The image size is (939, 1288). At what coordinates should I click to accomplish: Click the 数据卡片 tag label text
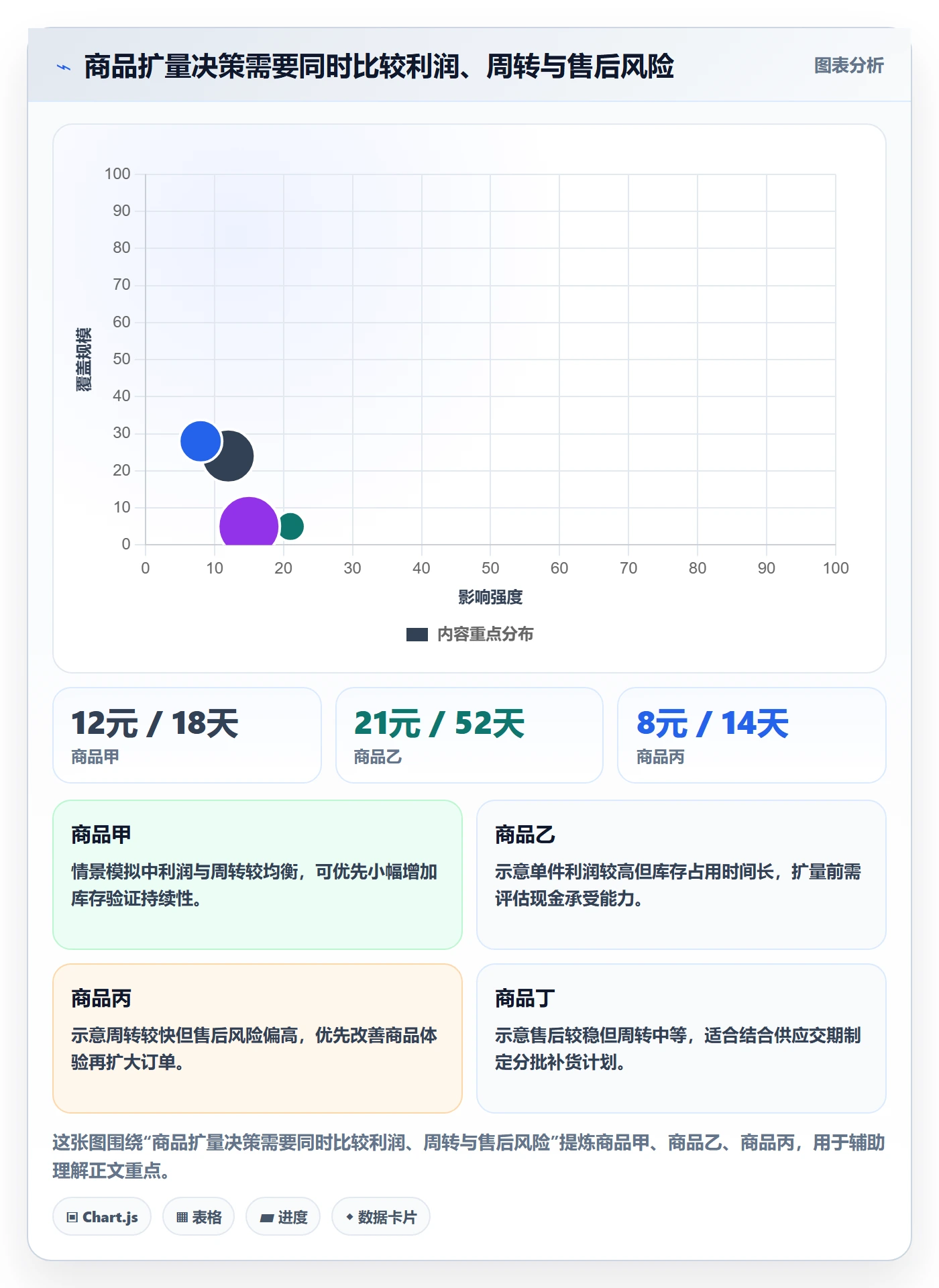(x=387, y=1217)
